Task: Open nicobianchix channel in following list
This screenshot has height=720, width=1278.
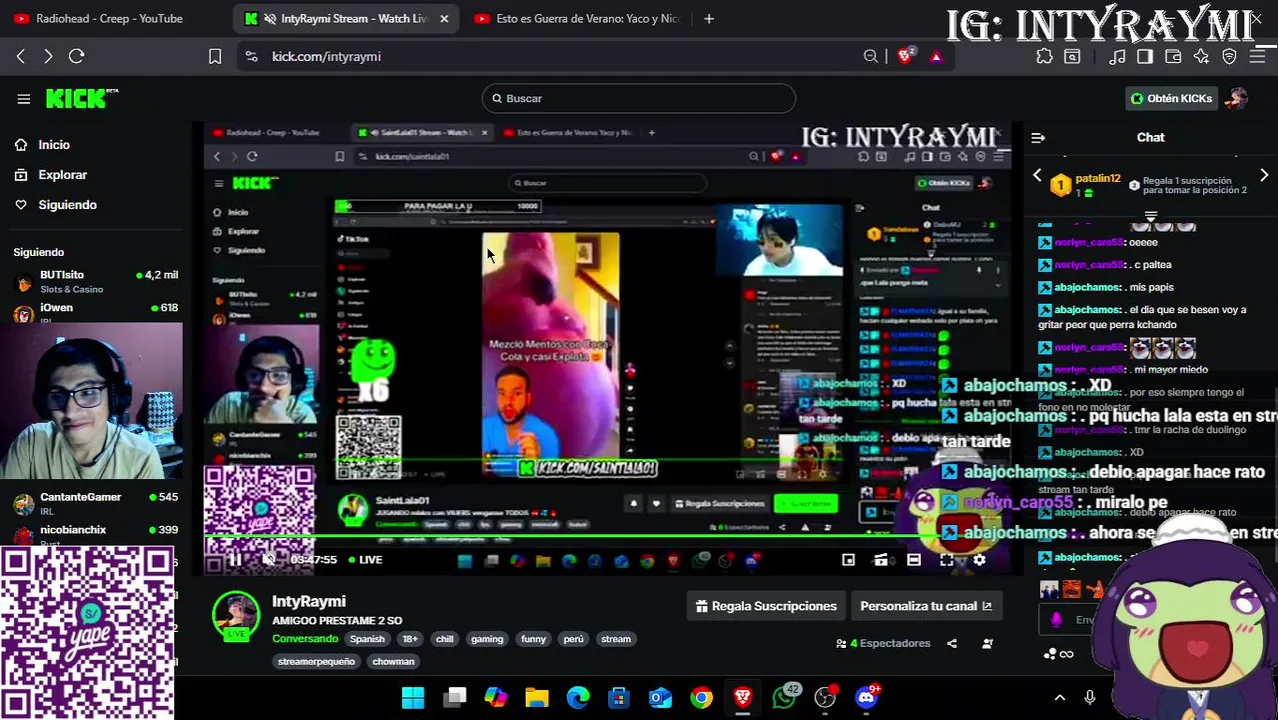Action: [x=95, y=534]
